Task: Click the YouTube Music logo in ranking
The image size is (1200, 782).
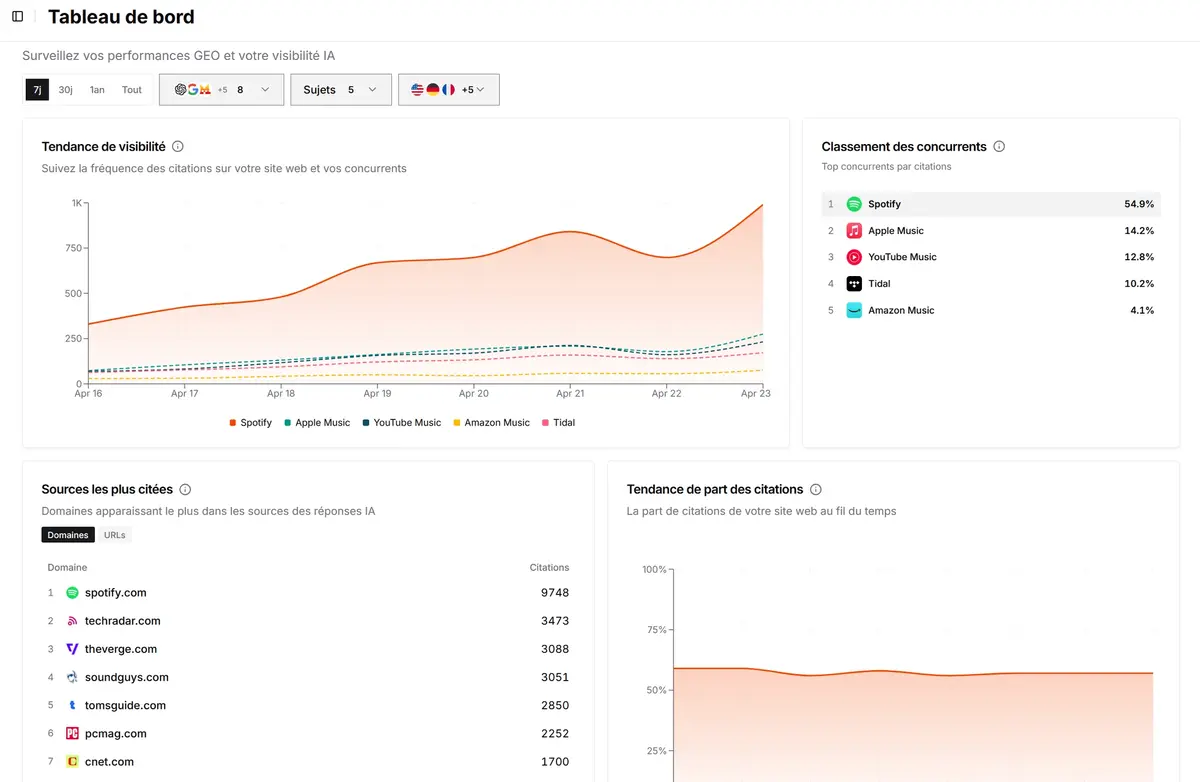Action: 854,257
